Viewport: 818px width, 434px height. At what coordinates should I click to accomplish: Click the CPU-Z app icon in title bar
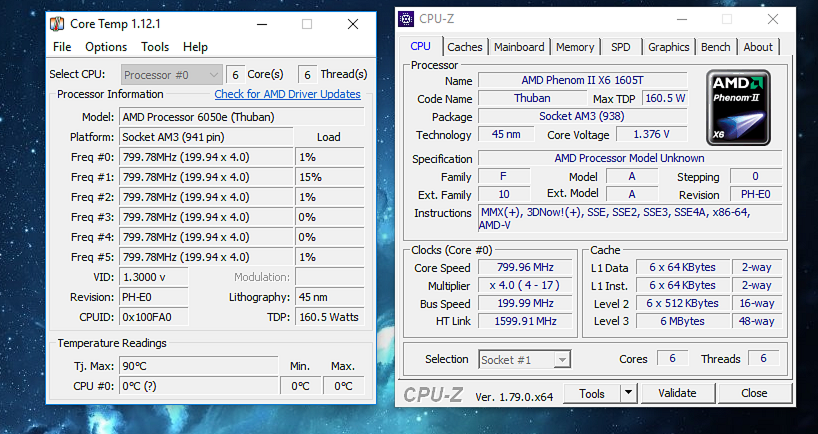tap(406, 19)
